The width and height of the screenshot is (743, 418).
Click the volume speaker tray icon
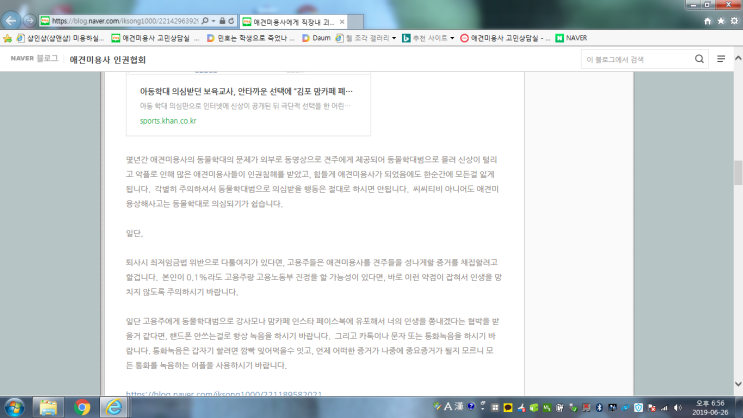point(678,408)
